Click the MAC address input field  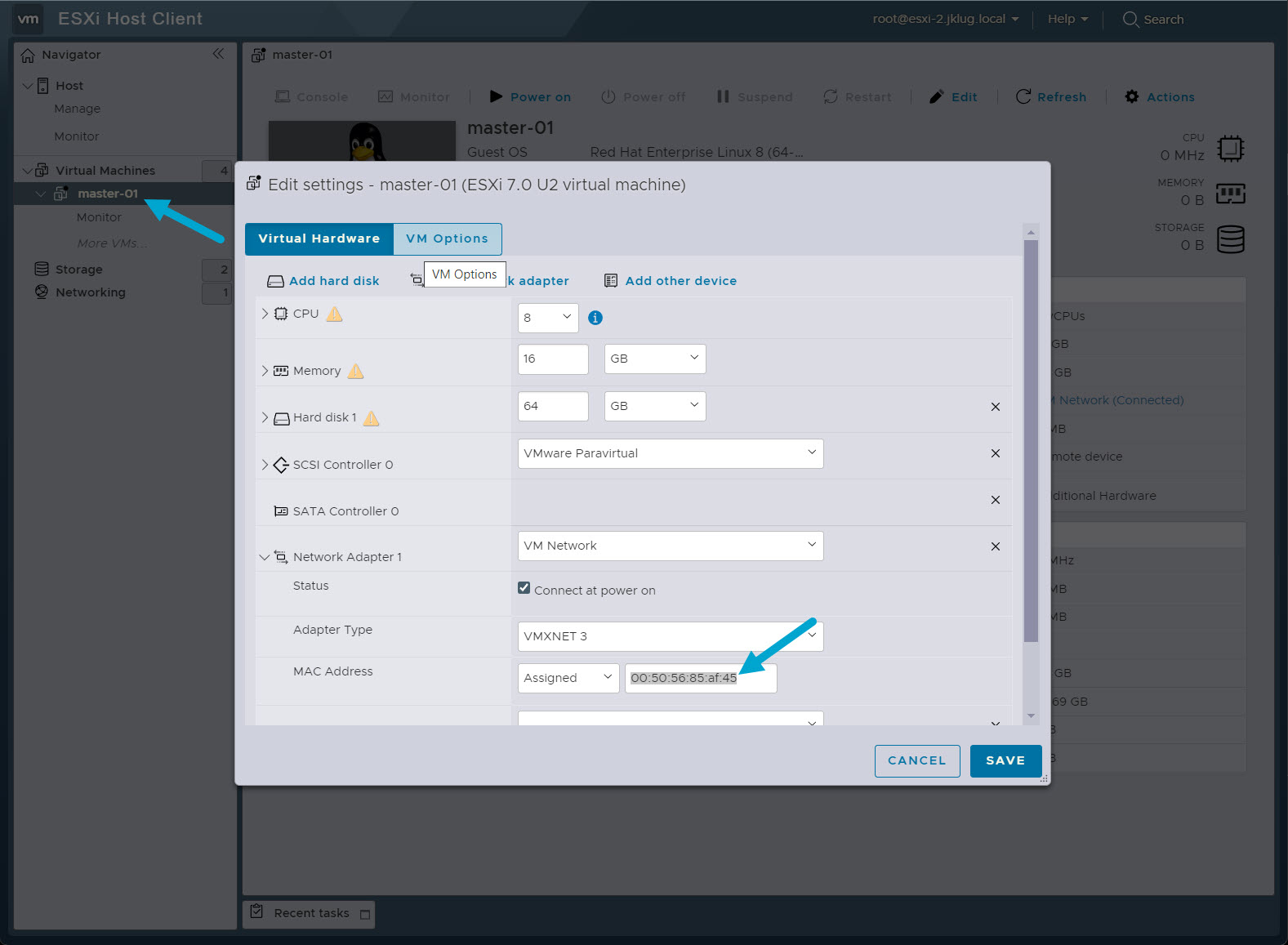[x=700, y=678]
